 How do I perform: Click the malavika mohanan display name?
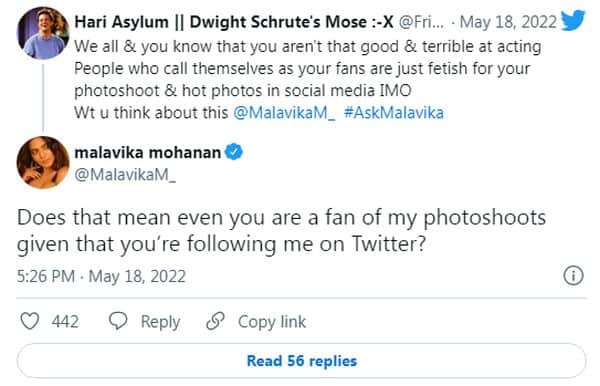point(148,153)
